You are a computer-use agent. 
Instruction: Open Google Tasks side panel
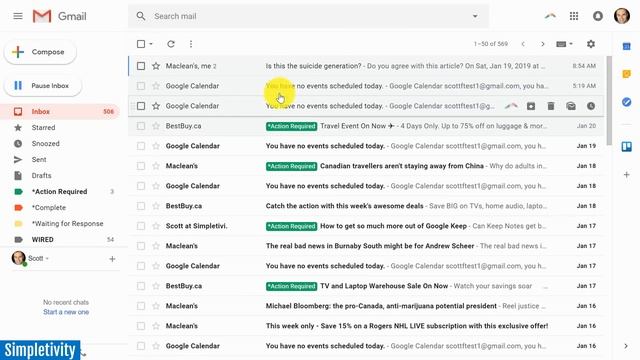point(627,102)
